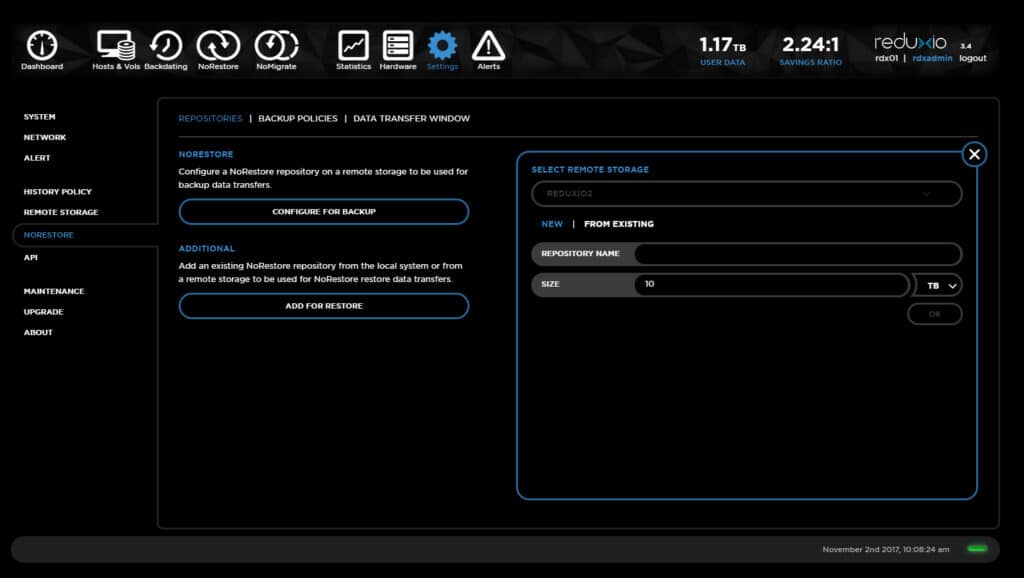
Task: Click the Select Remote Storage label
Action: [590, 170]
